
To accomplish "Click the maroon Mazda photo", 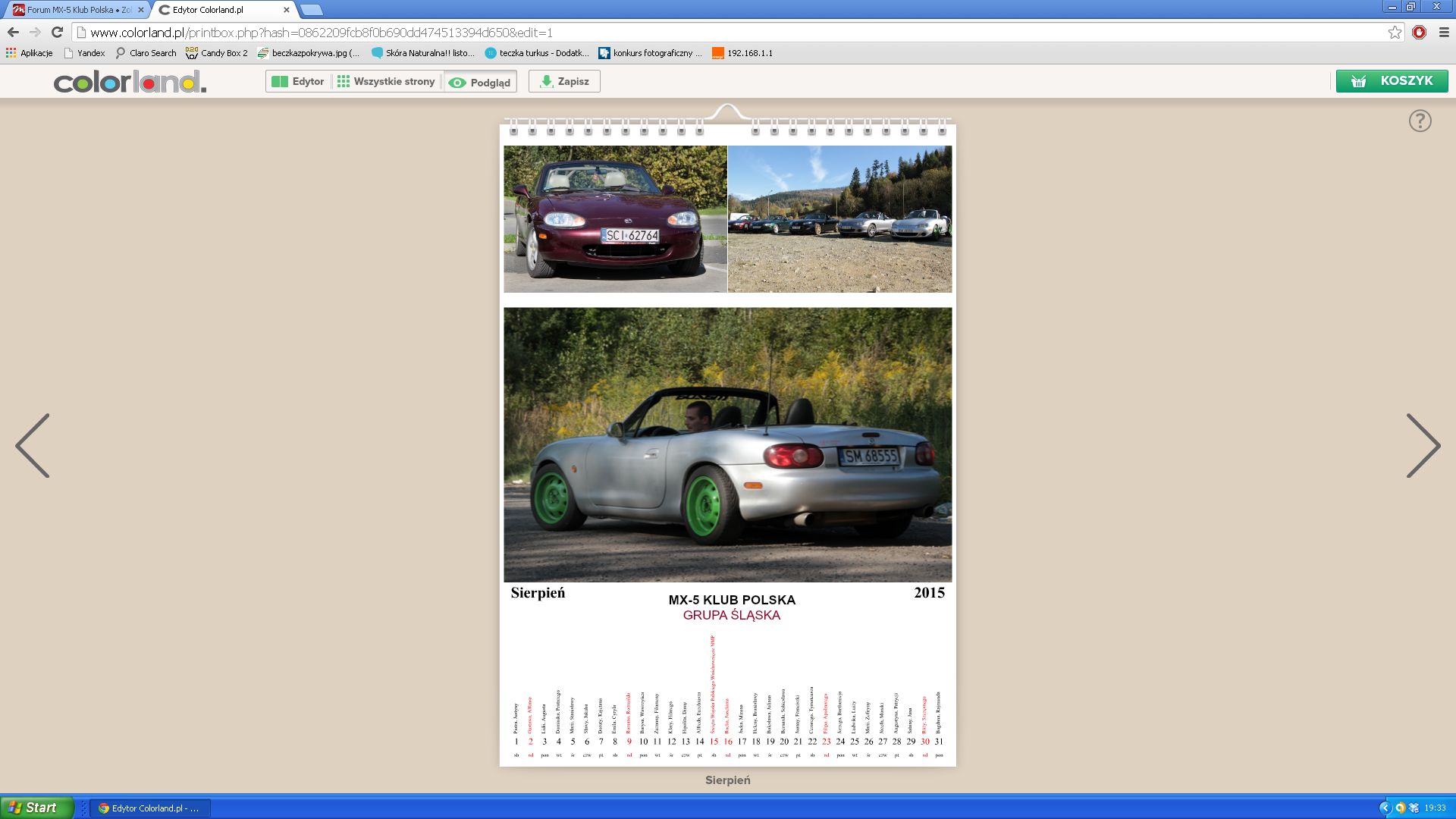I will click(x=615, y=219).
